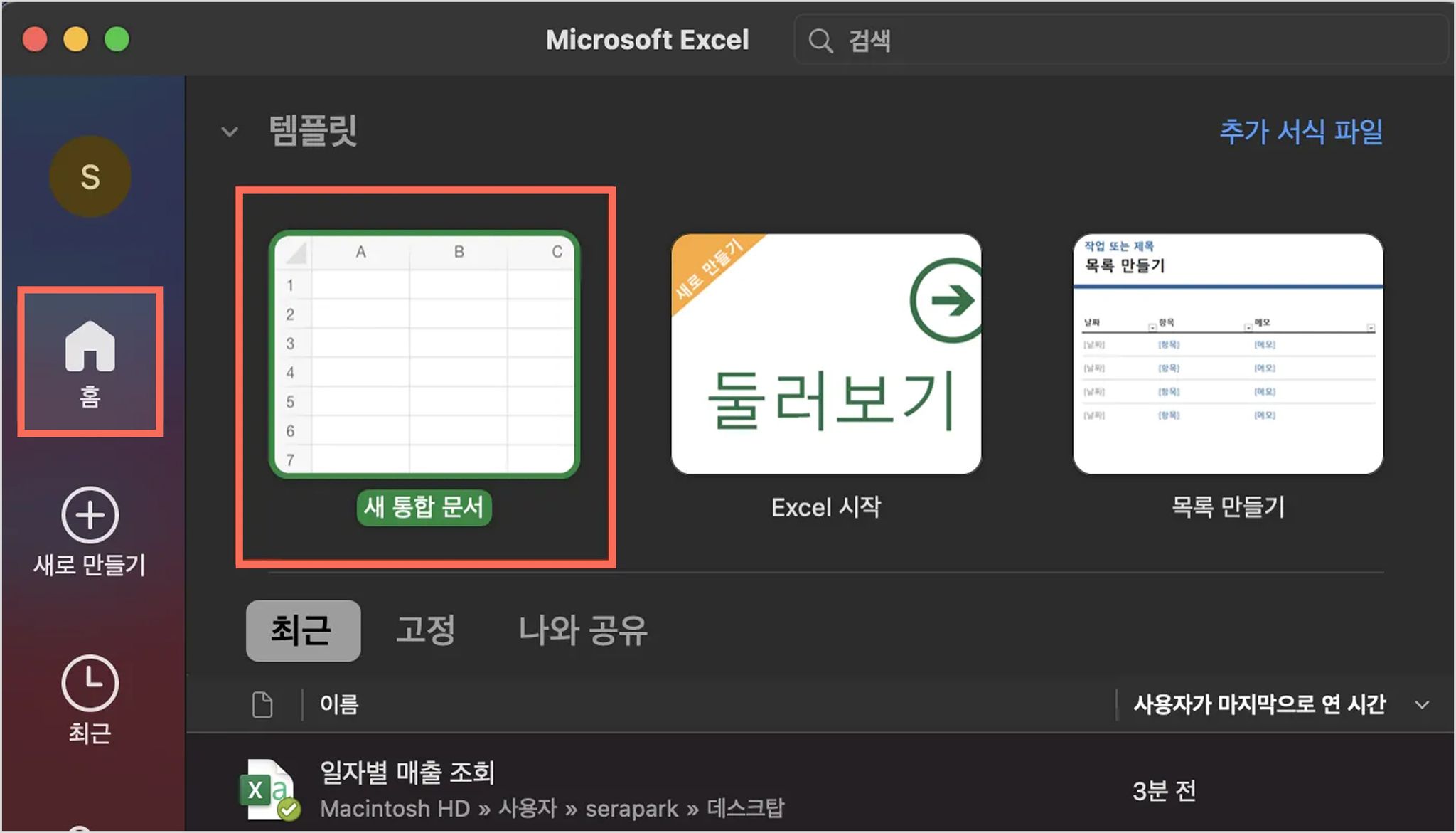Screen dimensions: 1456x833
Task: Open the 추가 서식 파일 link
Action: 1301,132
